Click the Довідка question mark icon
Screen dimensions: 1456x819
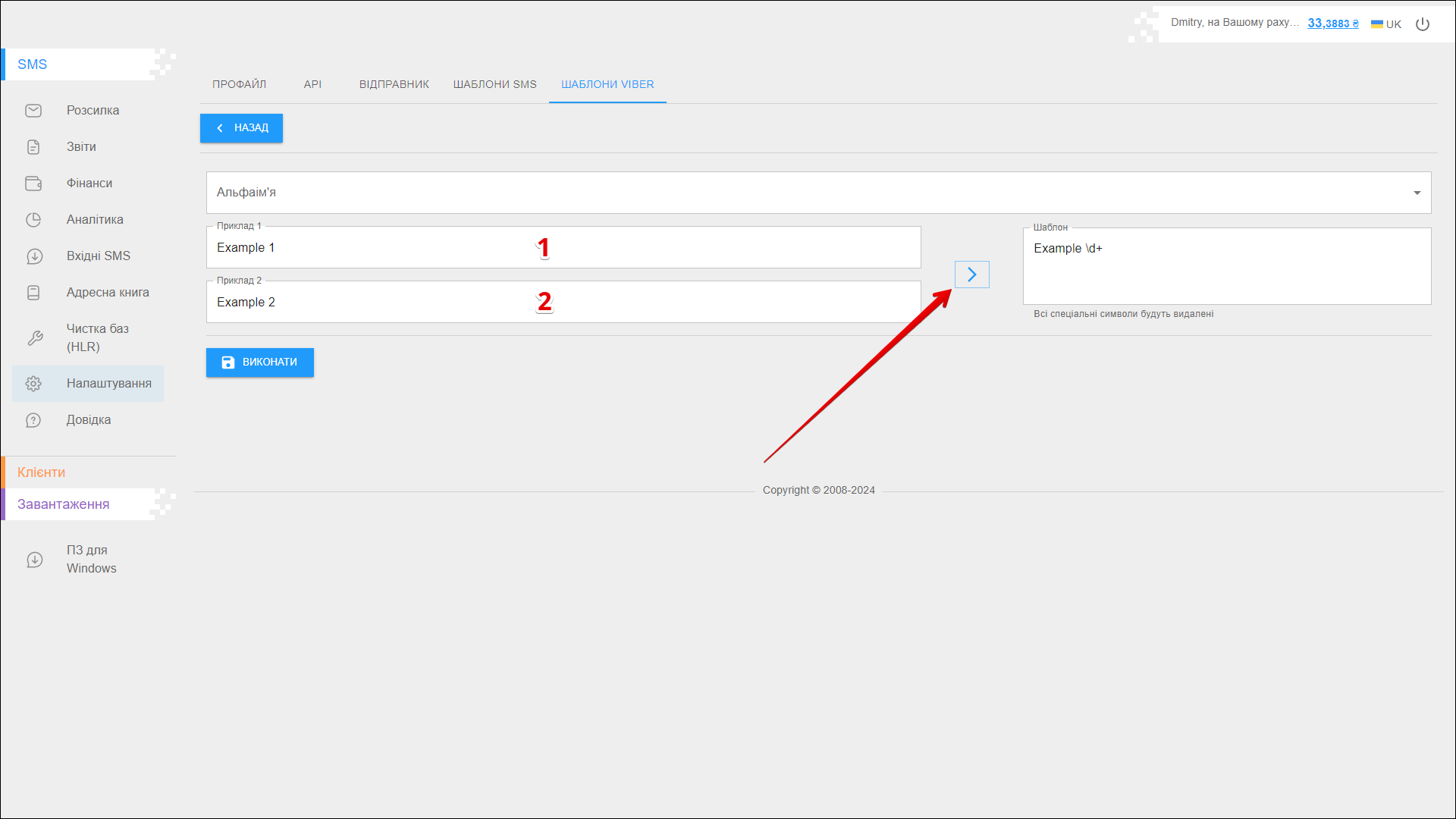(33, 420)
